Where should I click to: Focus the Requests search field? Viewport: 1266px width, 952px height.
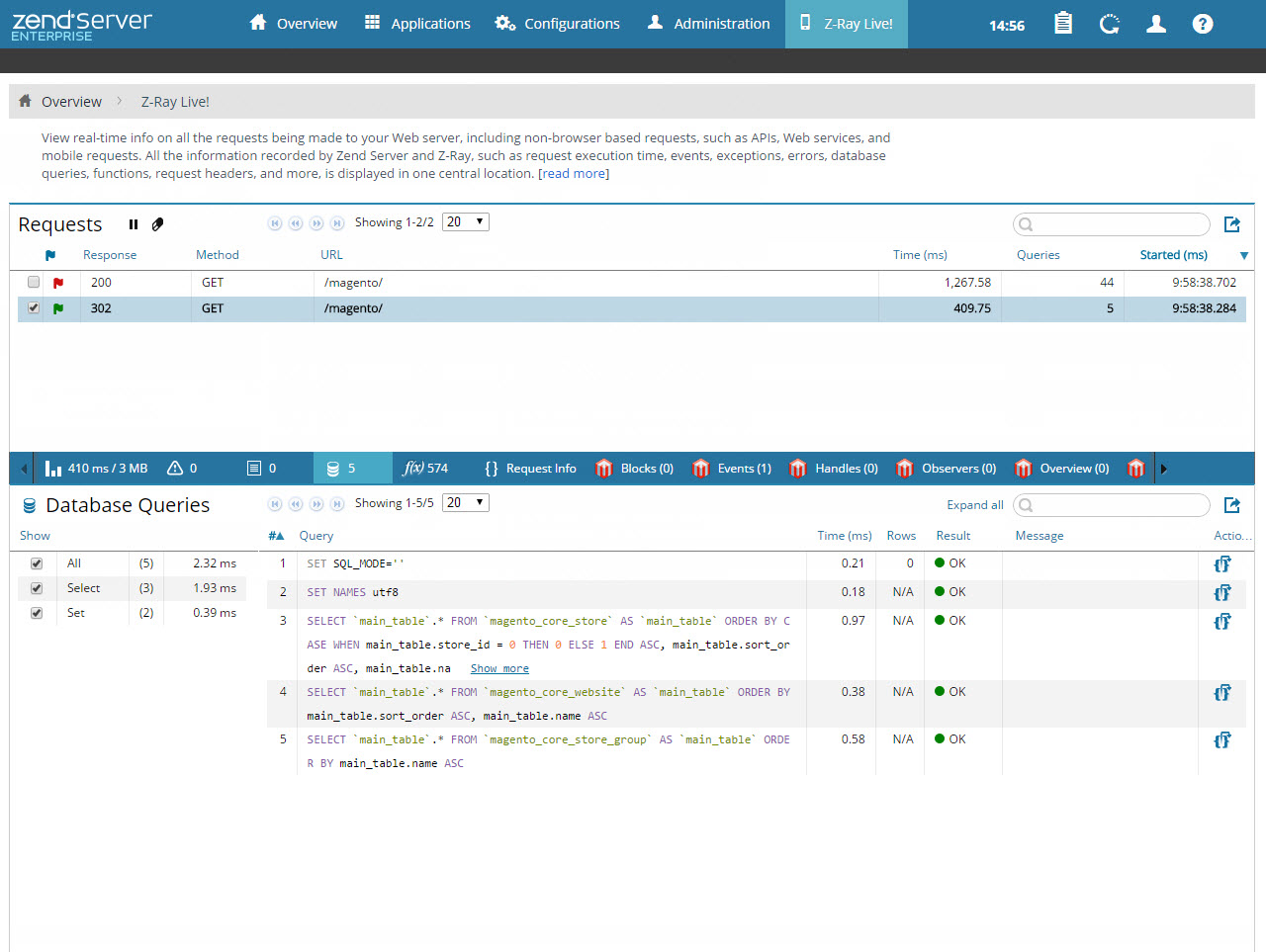(1118, 224)
